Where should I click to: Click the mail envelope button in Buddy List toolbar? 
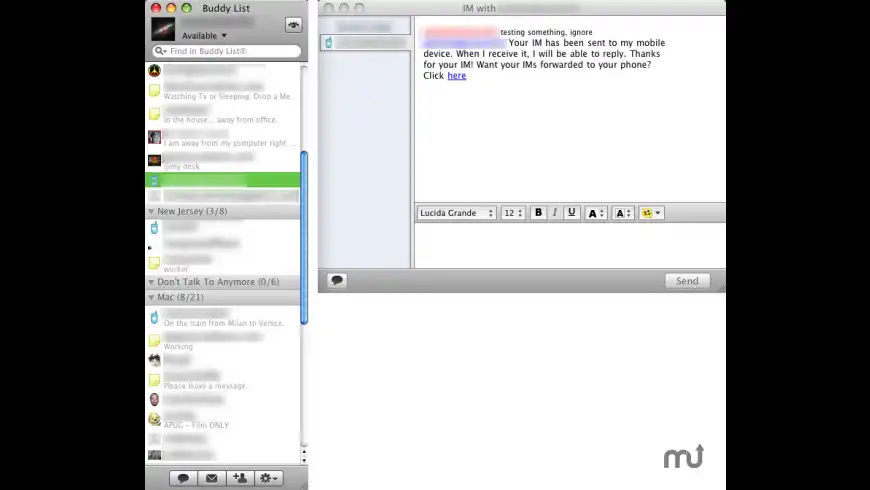pos(211,478)
